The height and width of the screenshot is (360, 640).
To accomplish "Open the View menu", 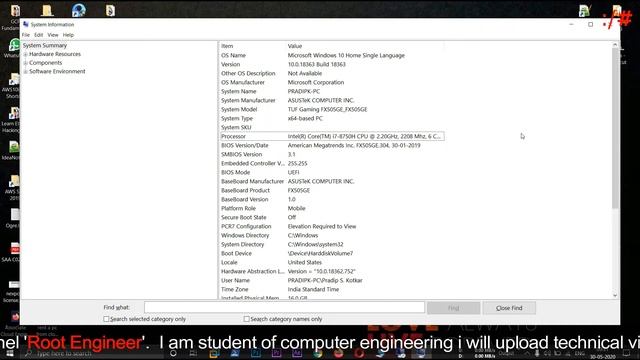I will coord(53,35).
